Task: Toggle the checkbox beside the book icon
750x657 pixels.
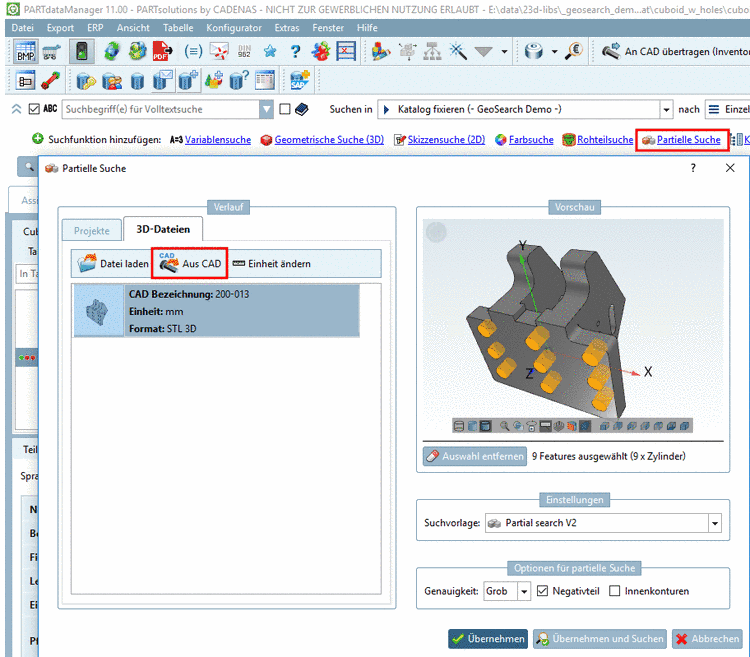Action: (x=285, y=109)
